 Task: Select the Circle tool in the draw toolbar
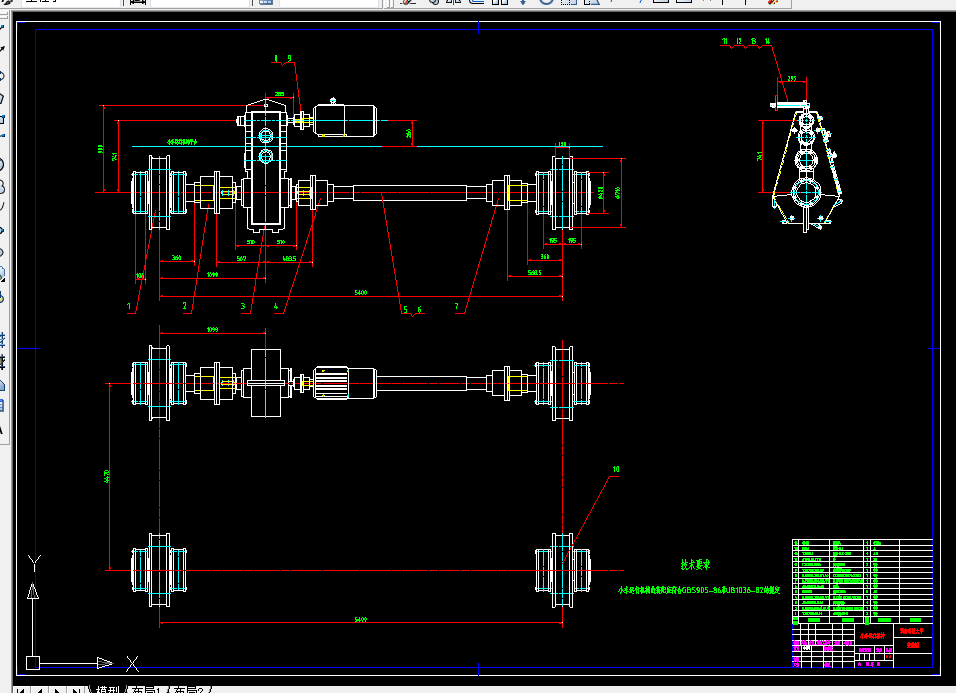2,164
